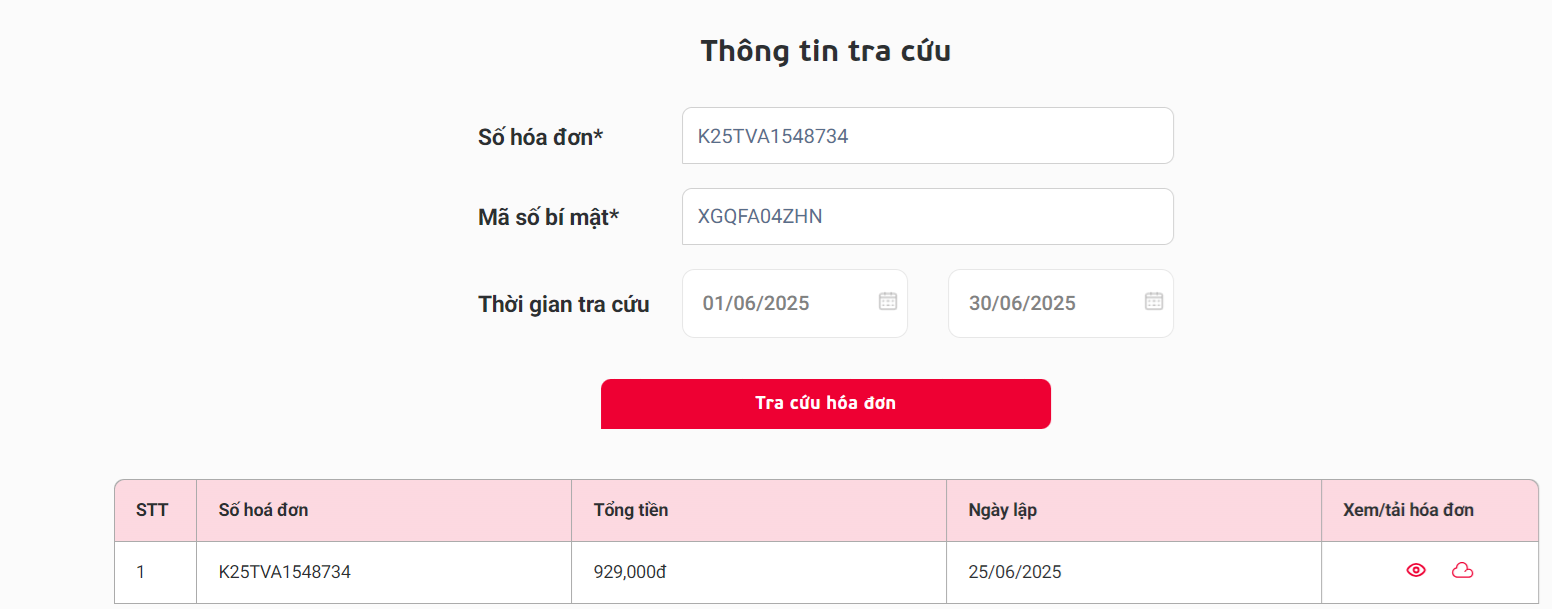Click the "Tra cứu hóa đơn" button
This screenshot has width=1552, height=609.
(x=825, y=404)
